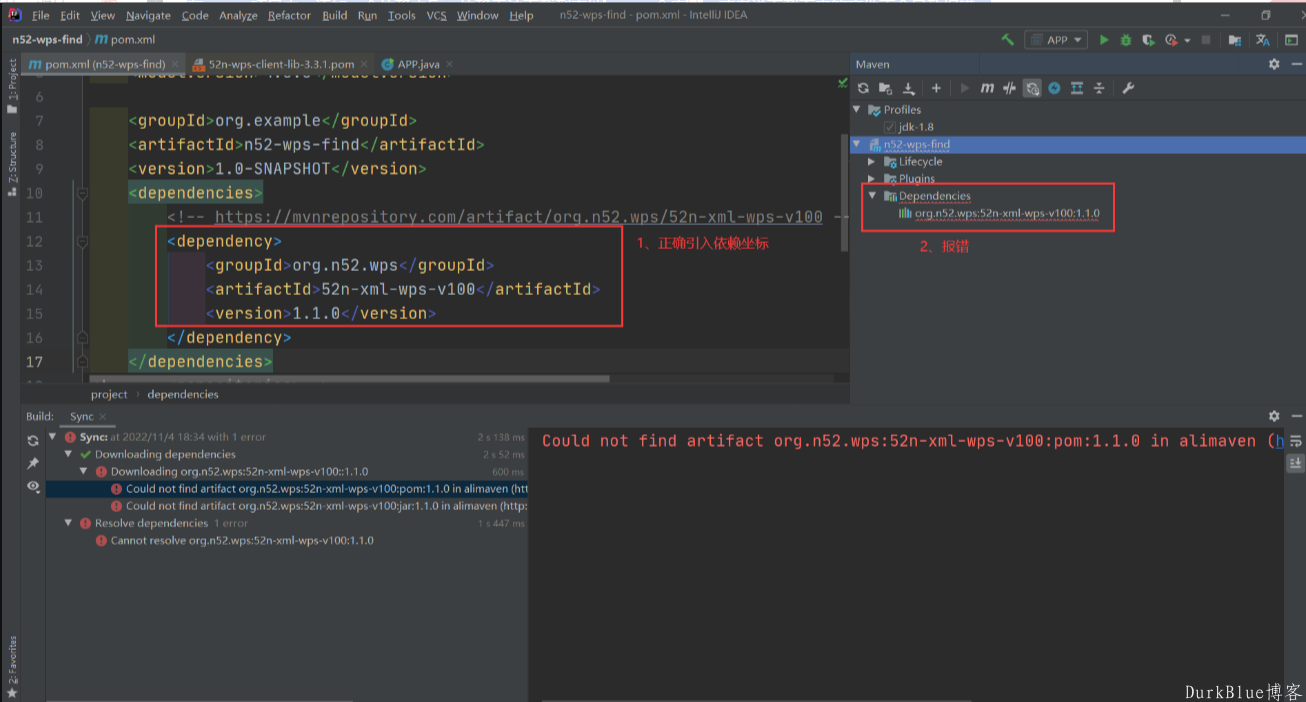1306x702 pixels.
Task: Collapse the Resolve dependencies node
Action: click(69, 523)
